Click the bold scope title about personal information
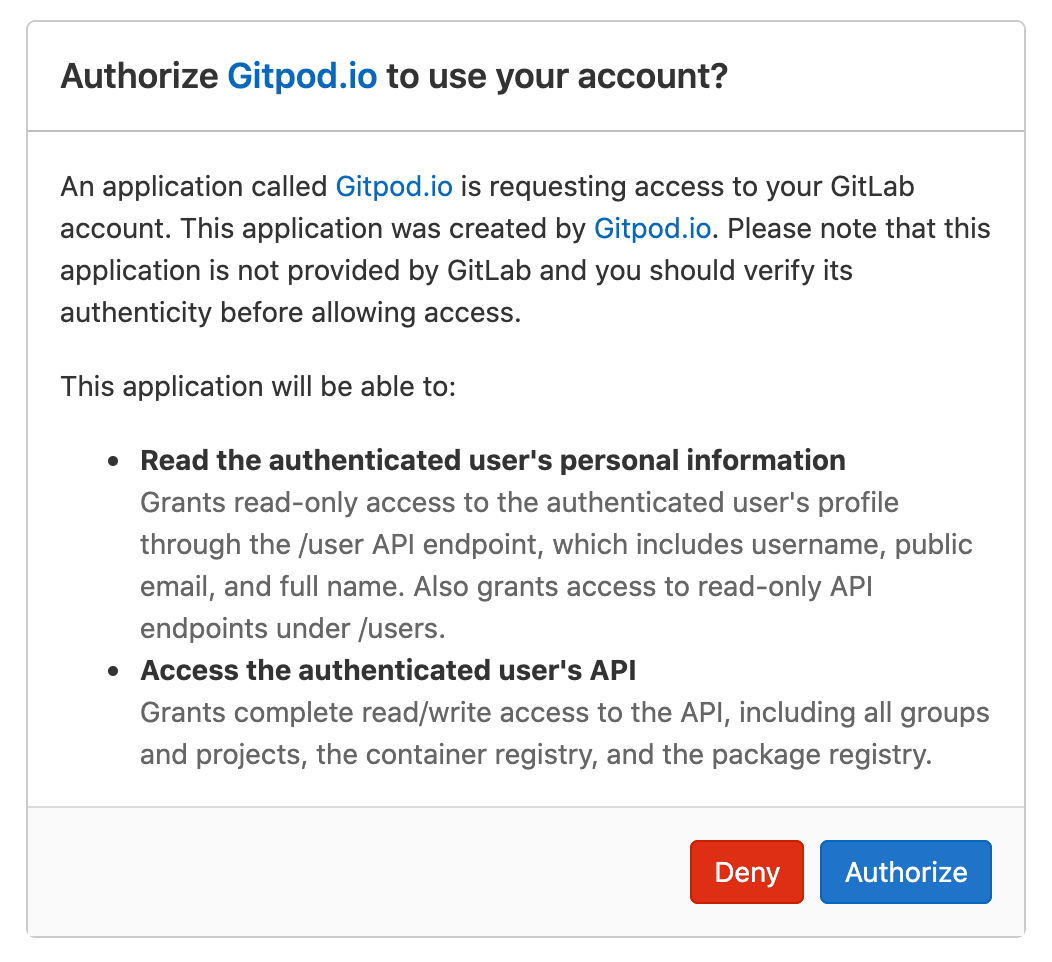The height and width of the screenshot is (962, 1052). pyautogui.click(x=493, y=460)
